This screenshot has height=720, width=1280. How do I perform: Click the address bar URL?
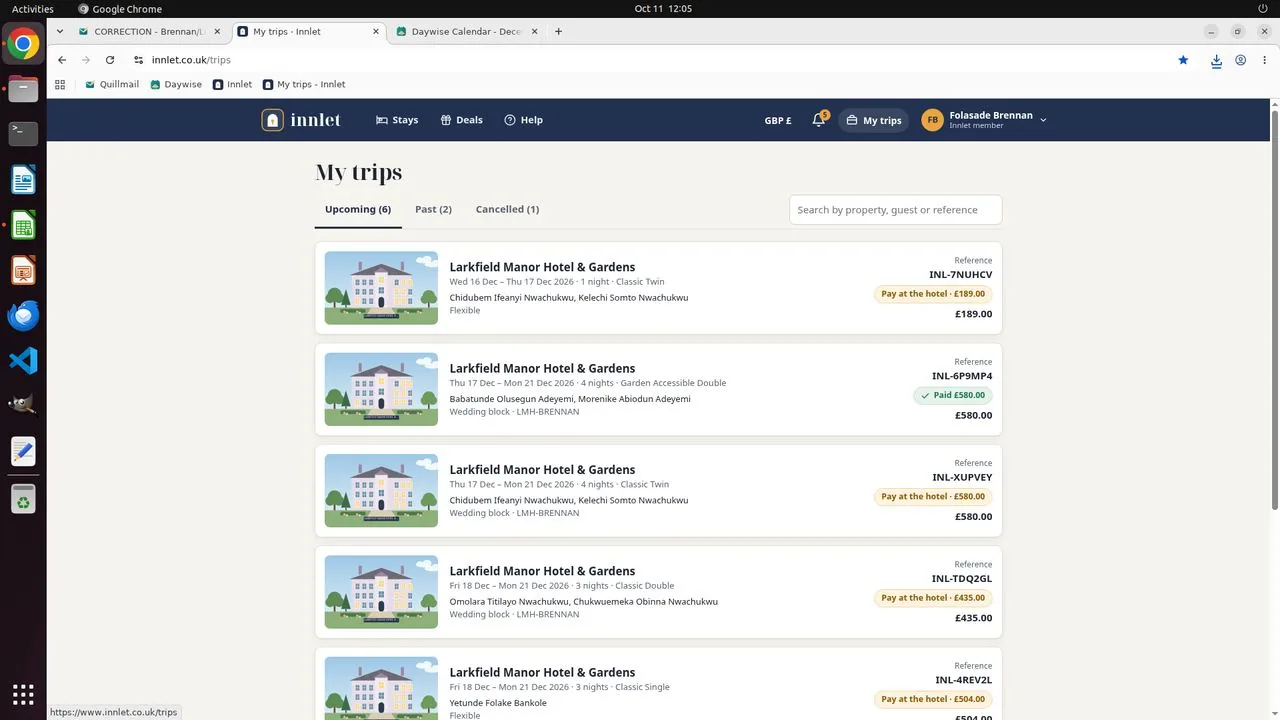click(191, 60)
